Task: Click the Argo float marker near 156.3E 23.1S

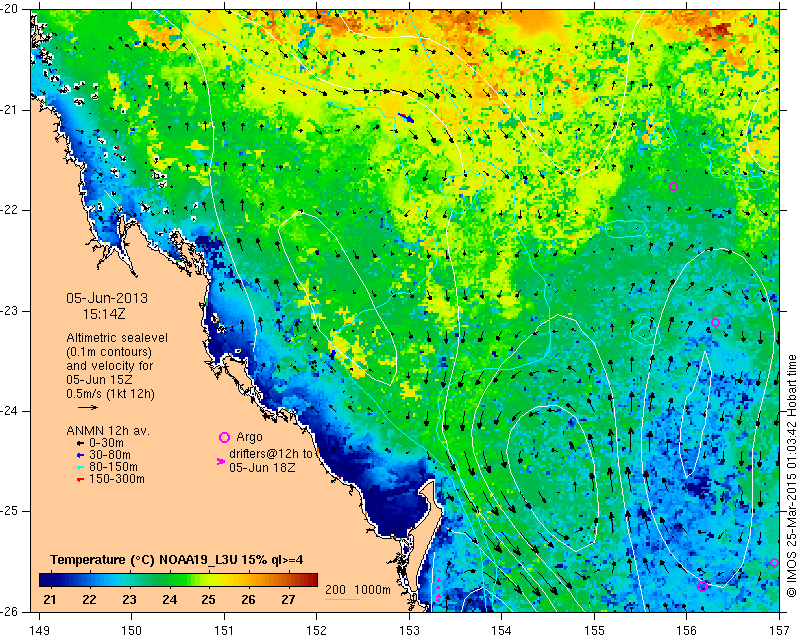Action: point(715,323)
